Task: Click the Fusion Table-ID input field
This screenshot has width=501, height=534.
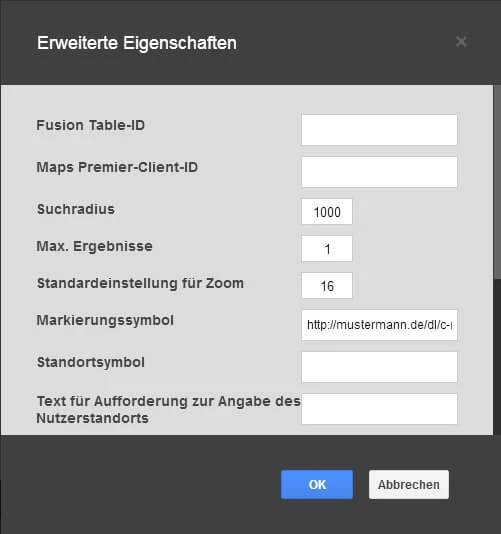Action: (x=379, y=130)
